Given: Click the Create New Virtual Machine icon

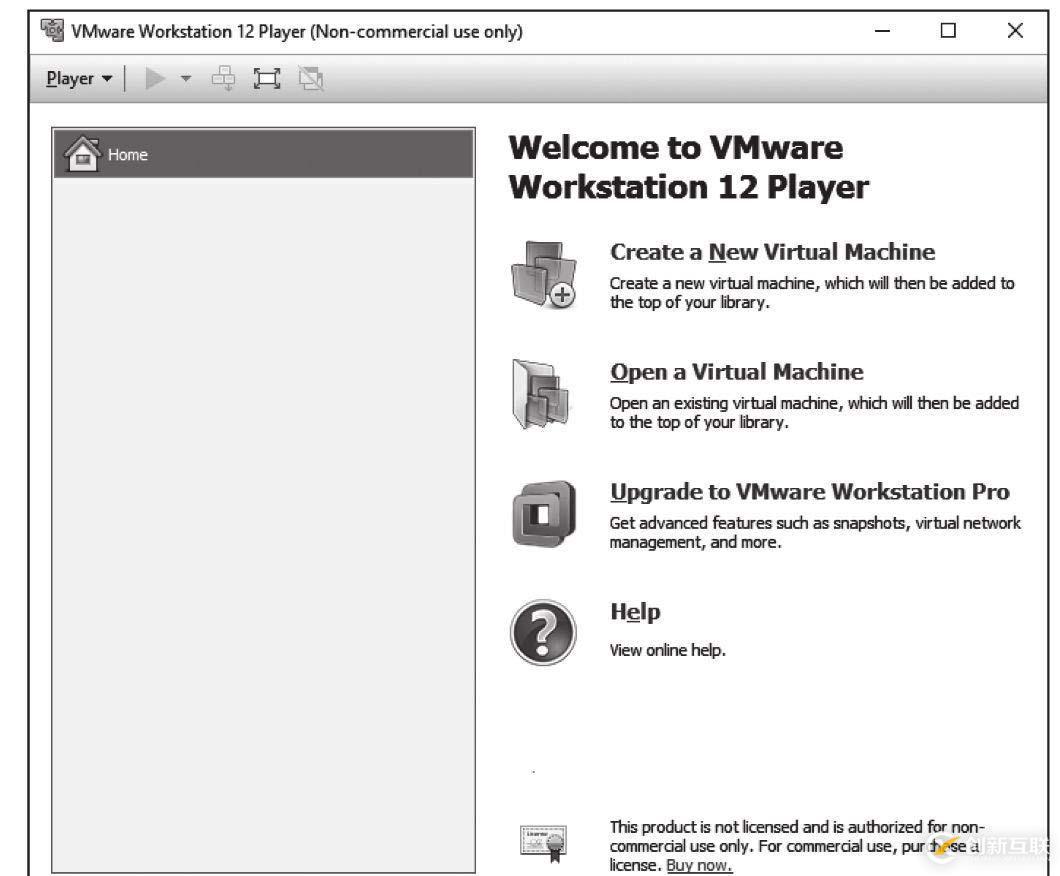Looking at the screenshot, I should [544, 274].
